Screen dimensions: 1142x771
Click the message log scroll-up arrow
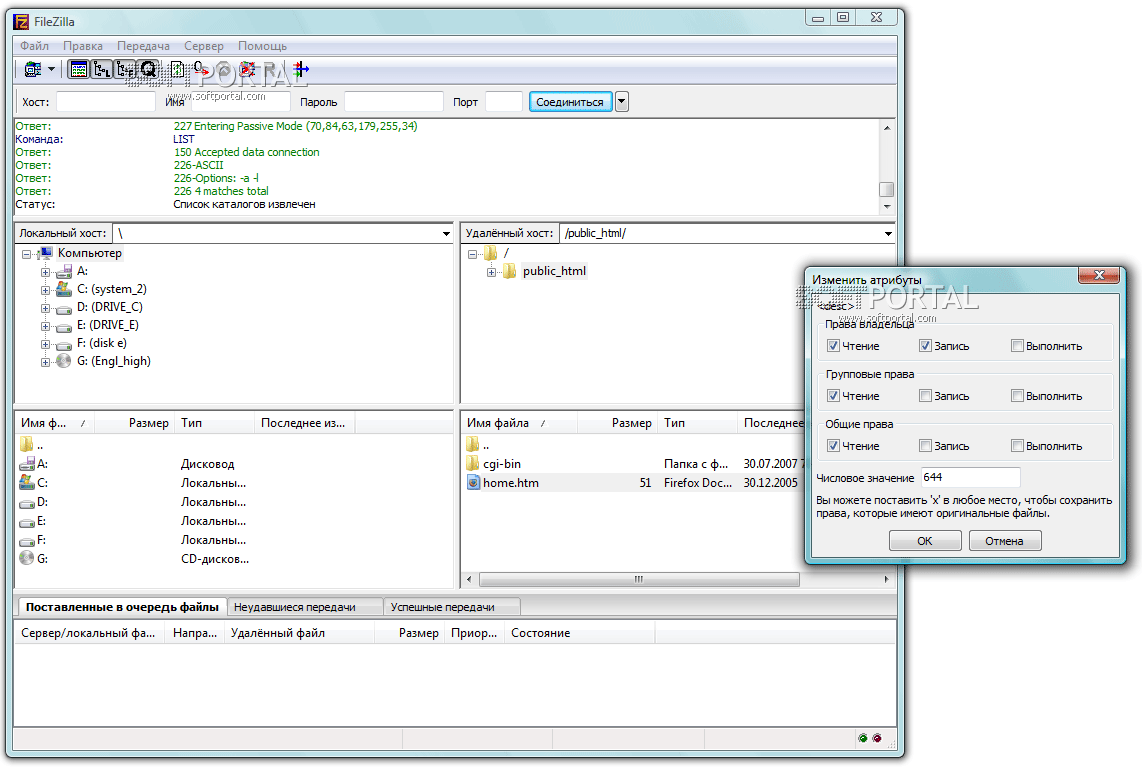click(886, 127)
